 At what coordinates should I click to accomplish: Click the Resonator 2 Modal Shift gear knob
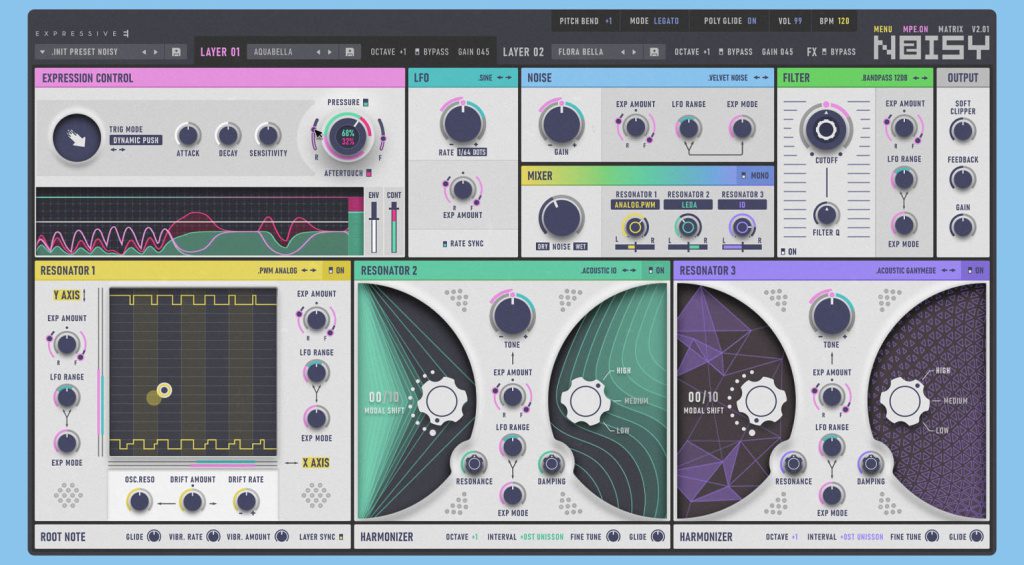coord(441,401)
